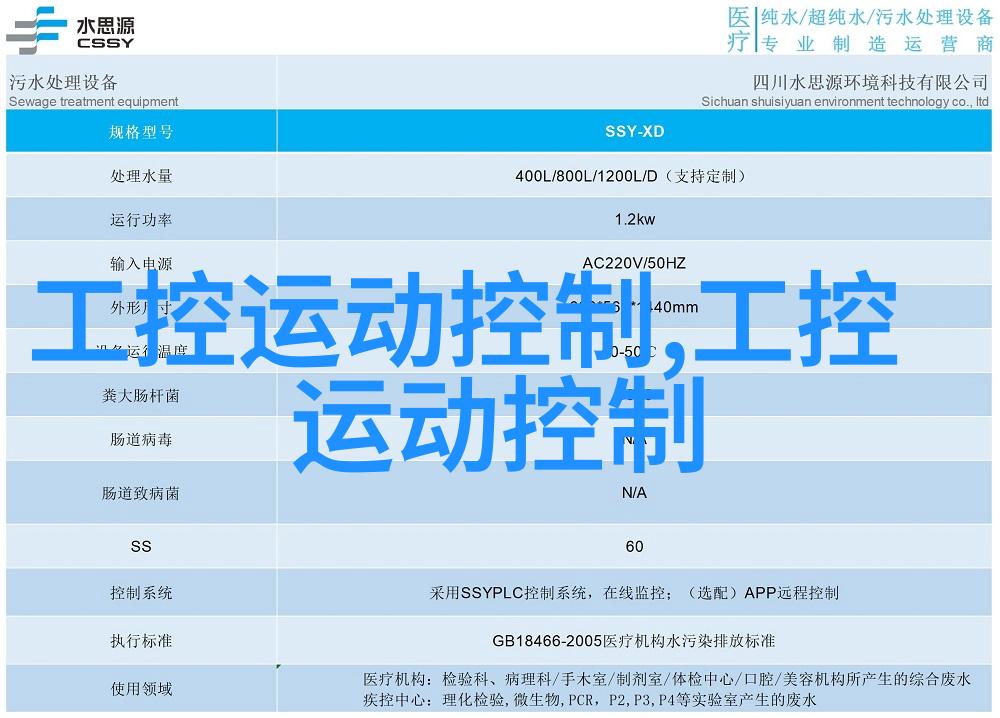Viewport: 1000px width, 718px height.
Task: Click the Sewage treatment equipment subtitle
Action: click(93, 101)
